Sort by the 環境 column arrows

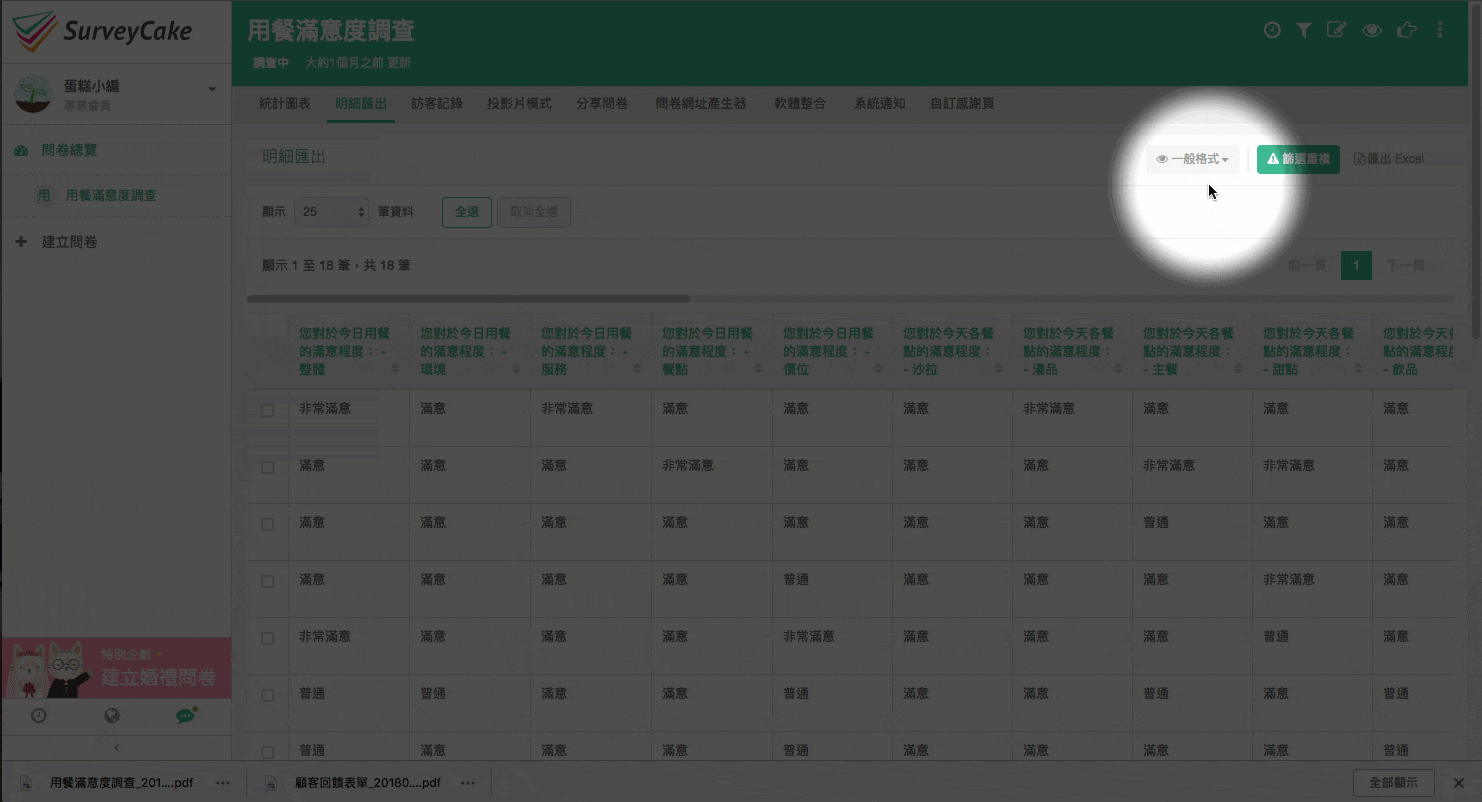coord(517,369)
